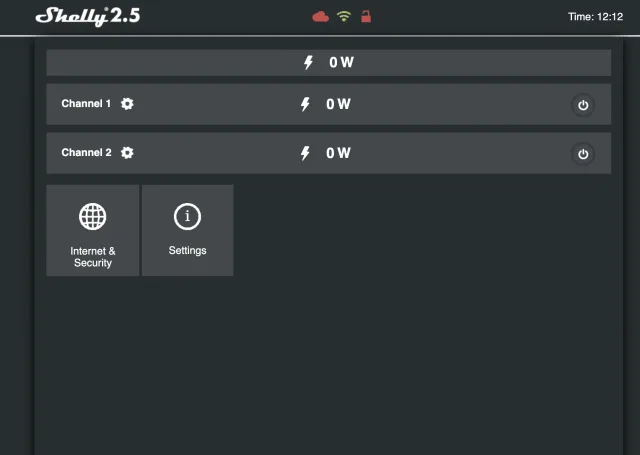Toggle Channel 2 power button

click(583, 154)
